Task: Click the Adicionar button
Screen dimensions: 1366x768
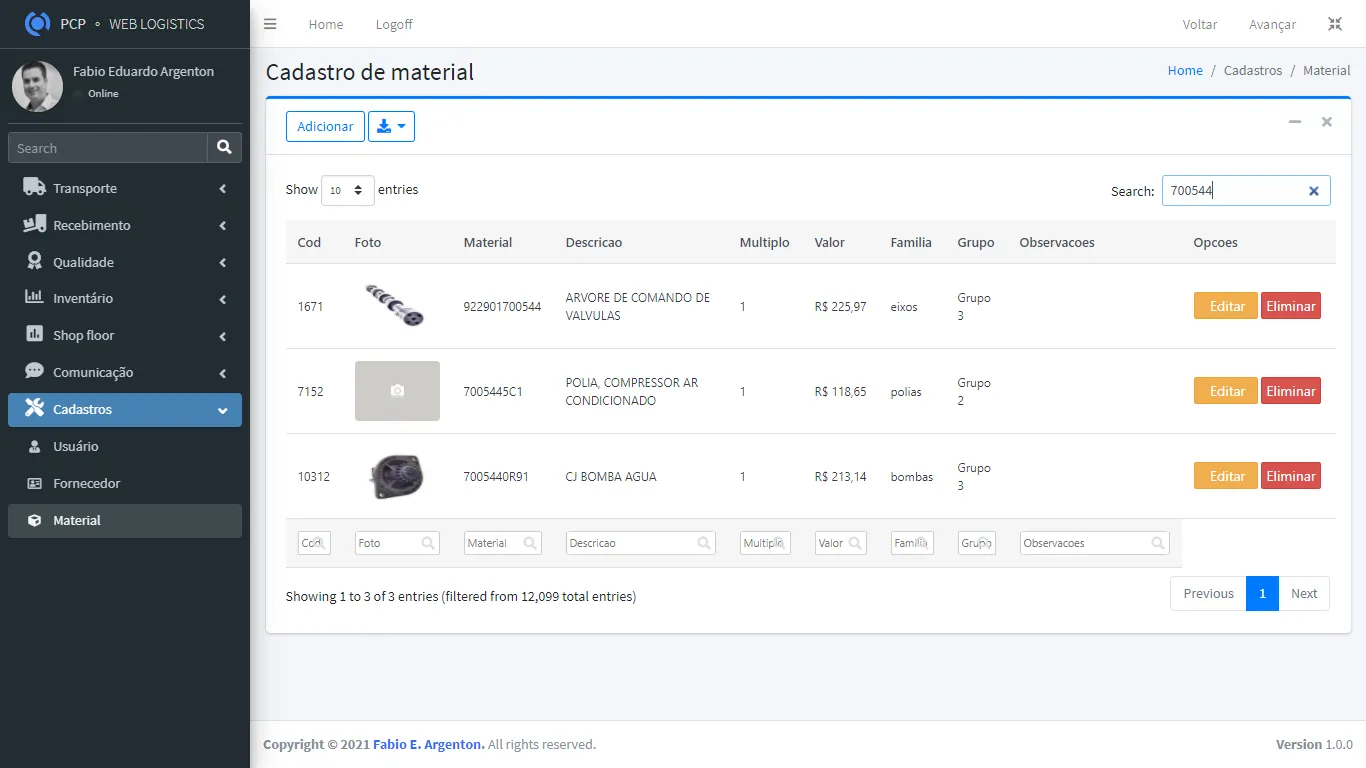Action: tap(325, 127)
